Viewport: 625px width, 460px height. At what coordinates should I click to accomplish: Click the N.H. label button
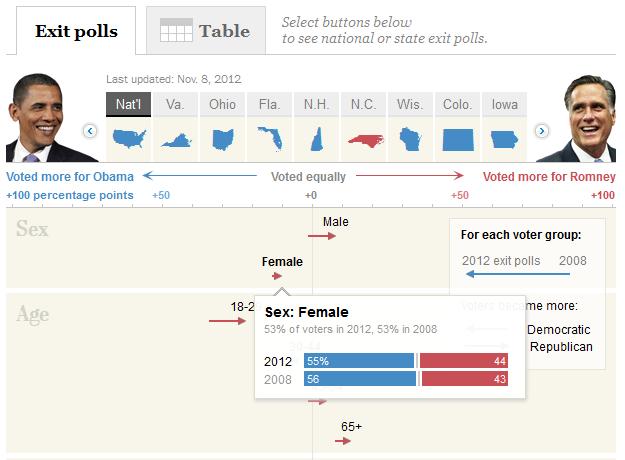(317, 103)
